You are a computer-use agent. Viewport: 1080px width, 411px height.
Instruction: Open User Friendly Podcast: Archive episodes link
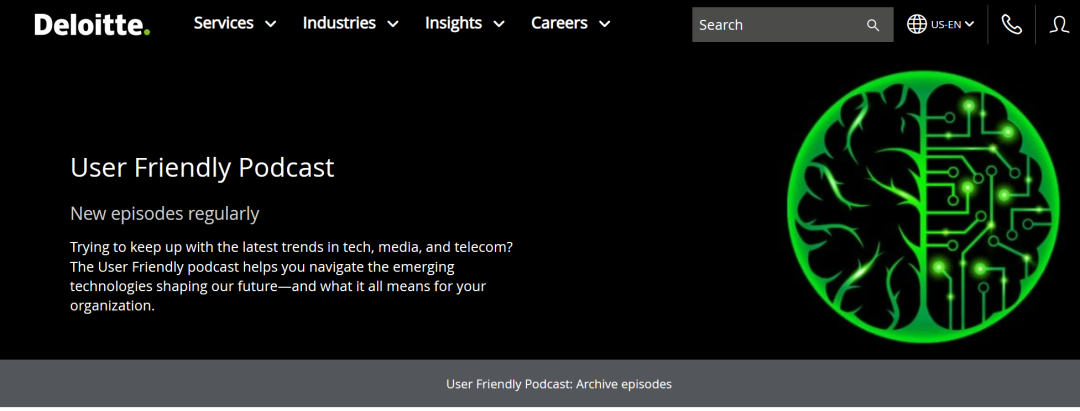[x=559, y=384]
